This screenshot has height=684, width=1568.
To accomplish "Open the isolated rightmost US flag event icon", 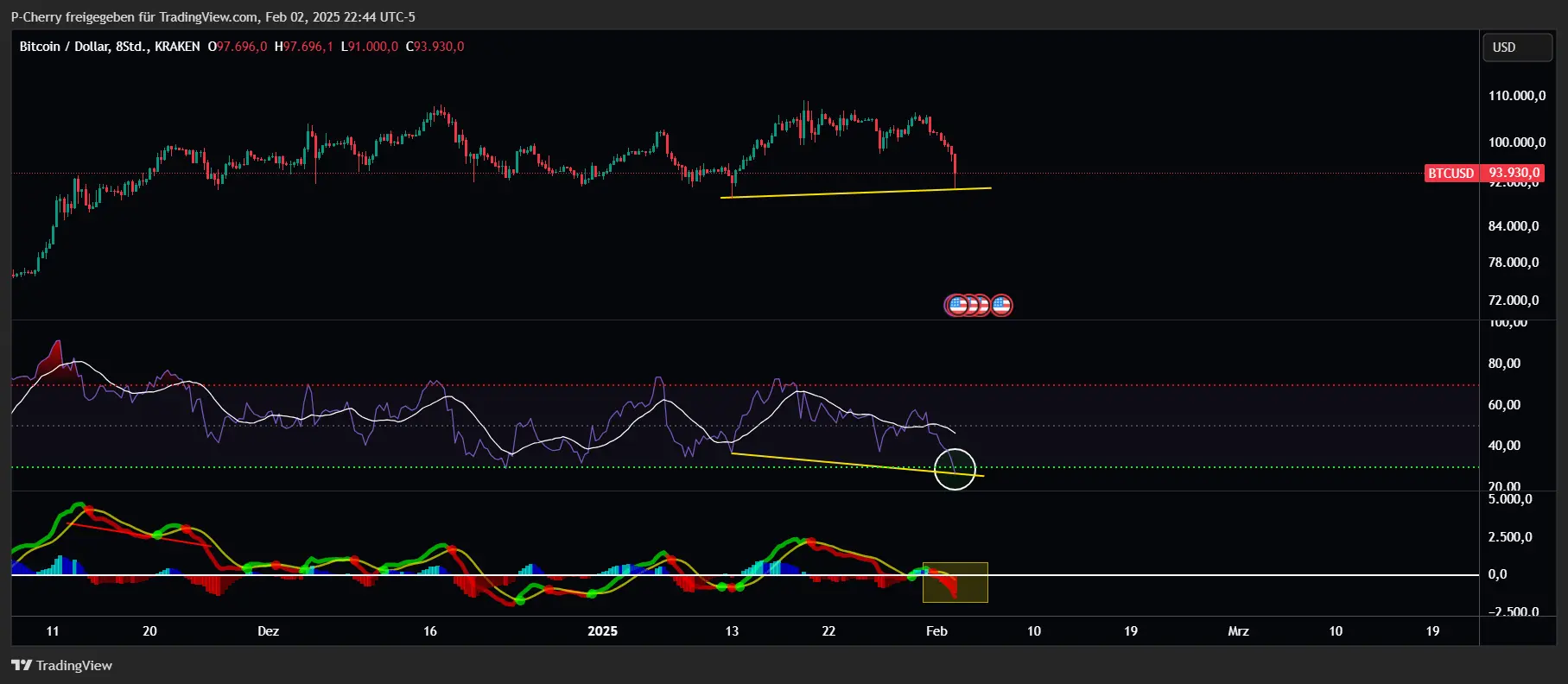I will 1001,305.
